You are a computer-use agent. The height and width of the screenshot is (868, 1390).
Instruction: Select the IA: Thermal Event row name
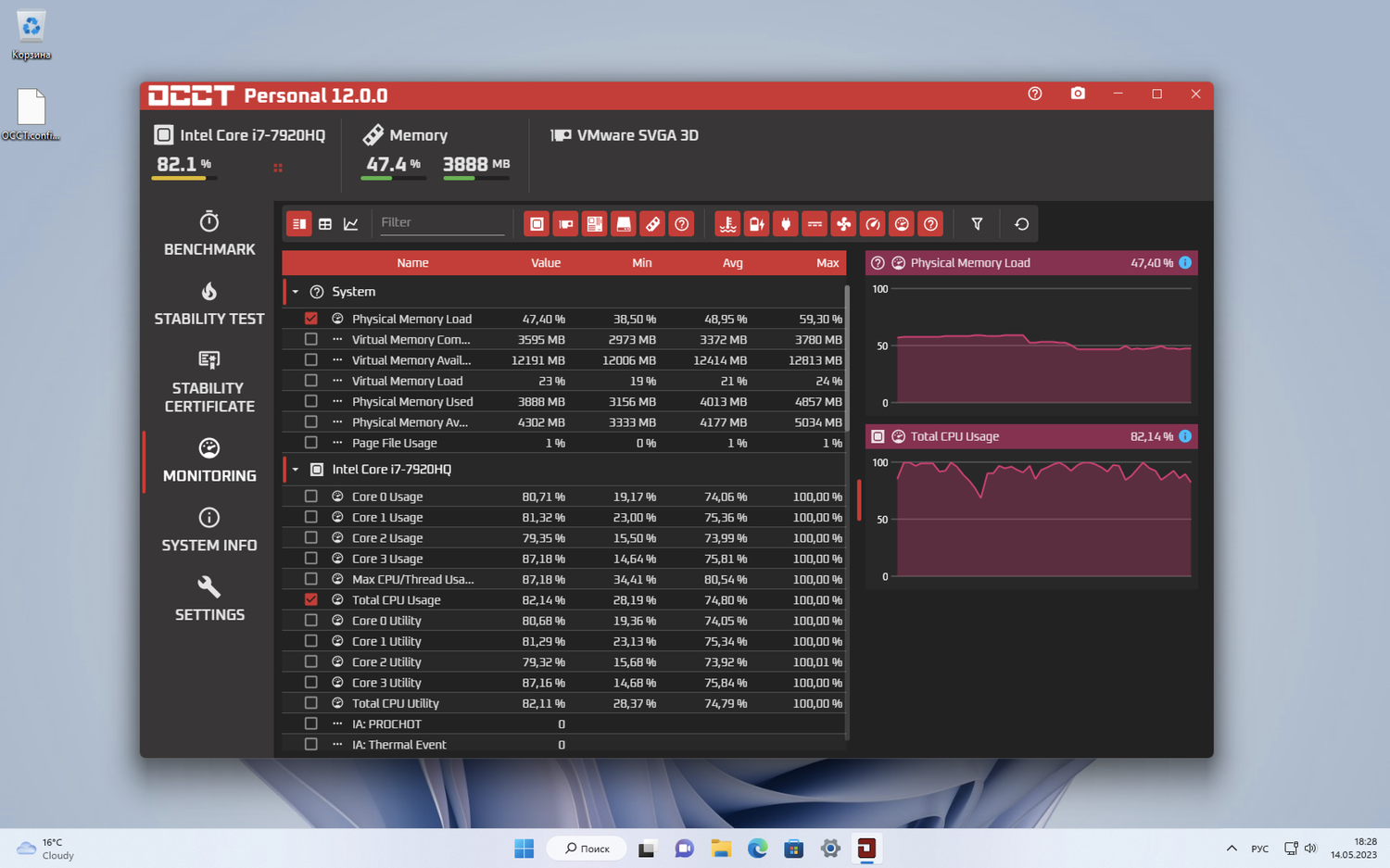point(399,745)
